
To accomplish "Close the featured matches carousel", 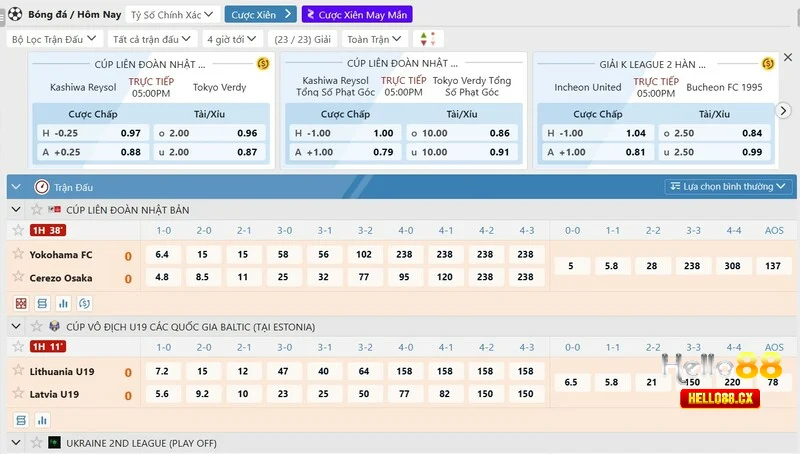I will 788,58.
